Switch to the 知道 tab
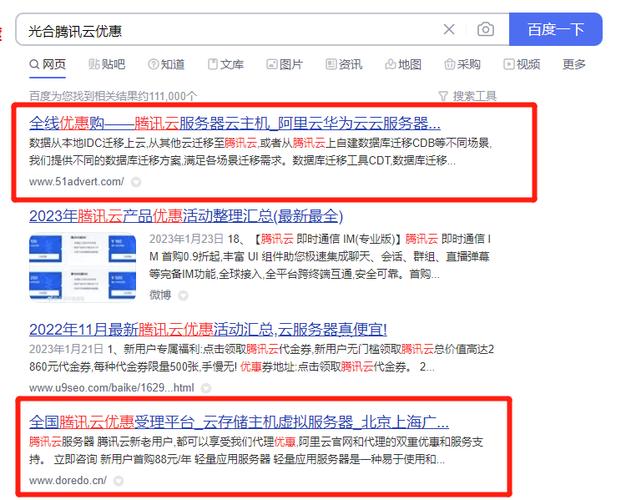Image resolution: width=621 pixels, height=500 pixels. (x=166, y=64)
